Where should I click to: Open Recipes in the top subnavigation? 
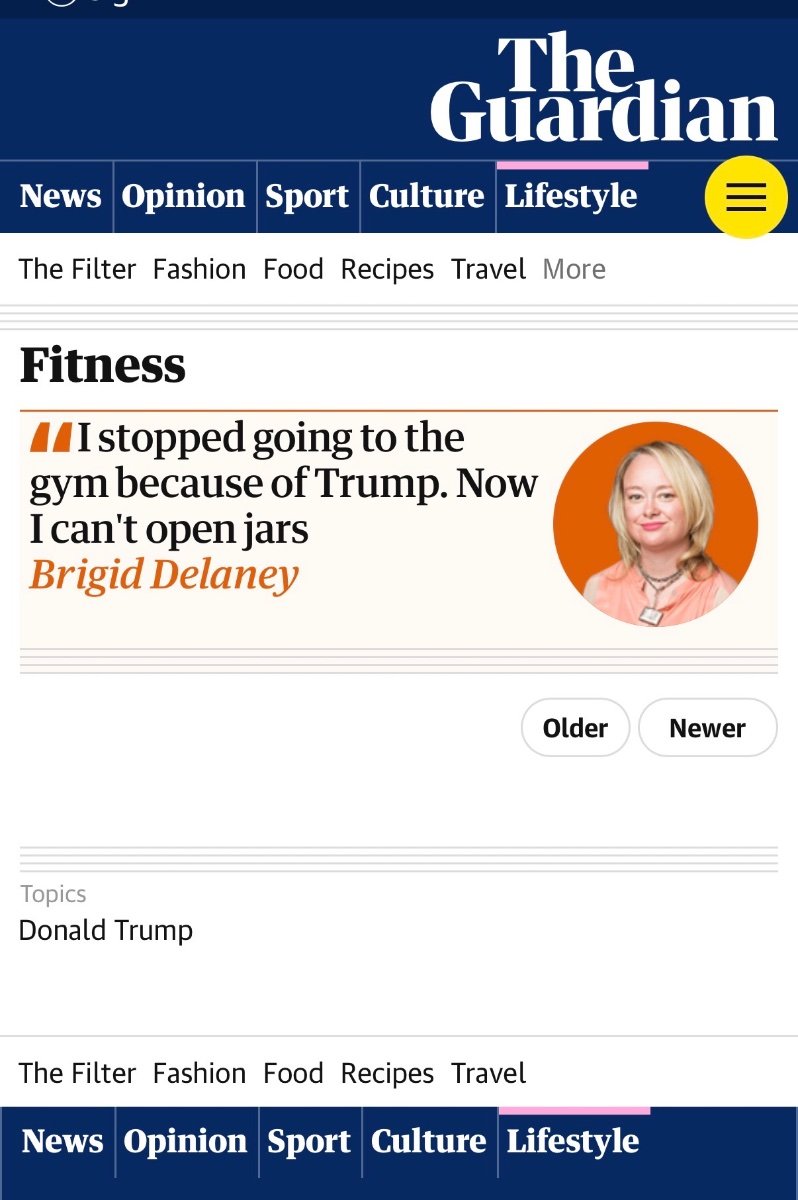(387, 269)
